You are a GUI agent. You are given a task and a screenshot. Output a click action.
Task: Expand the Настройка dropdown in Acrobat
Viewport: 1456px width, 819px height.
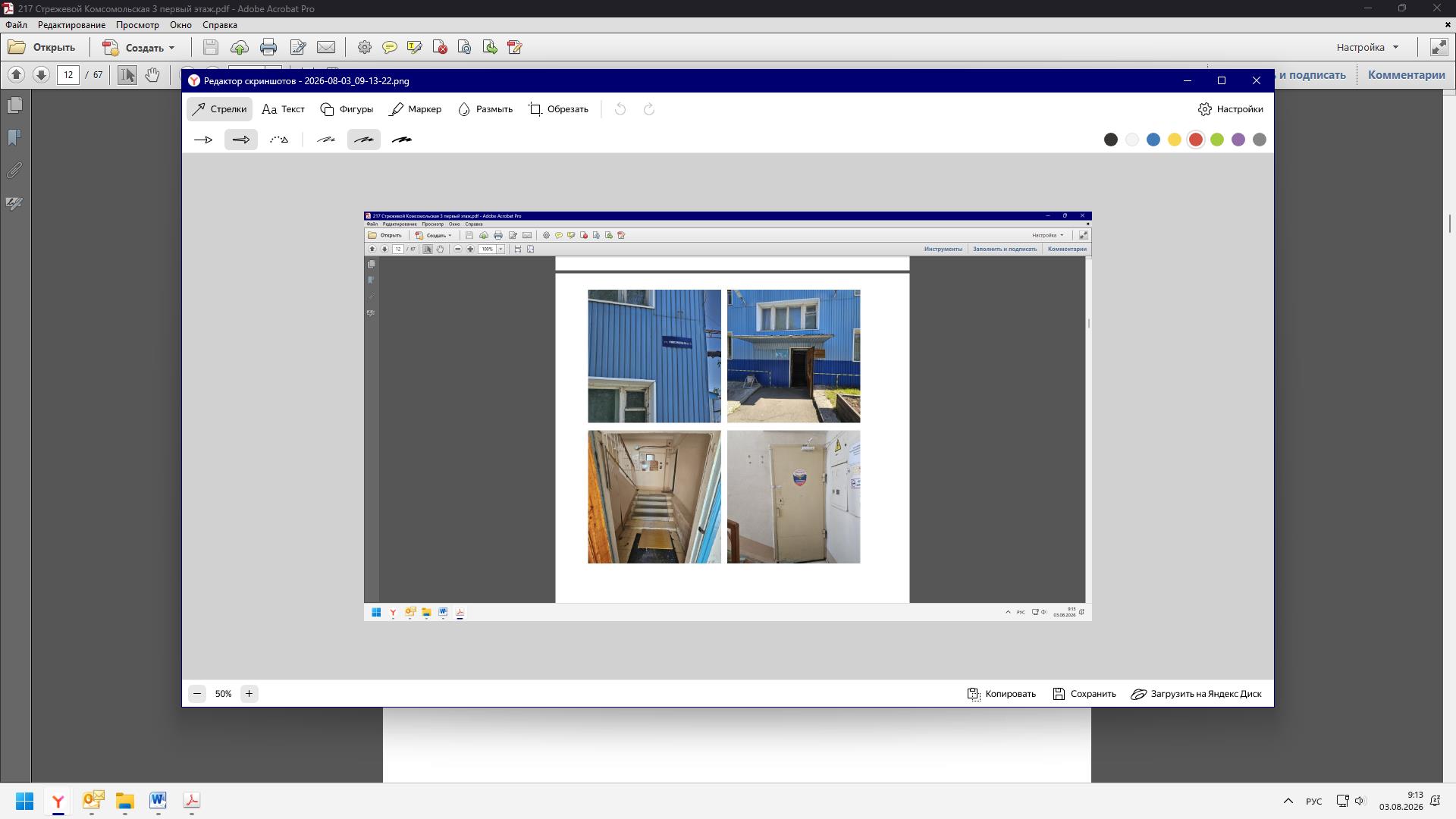[x=1367, y=47]
